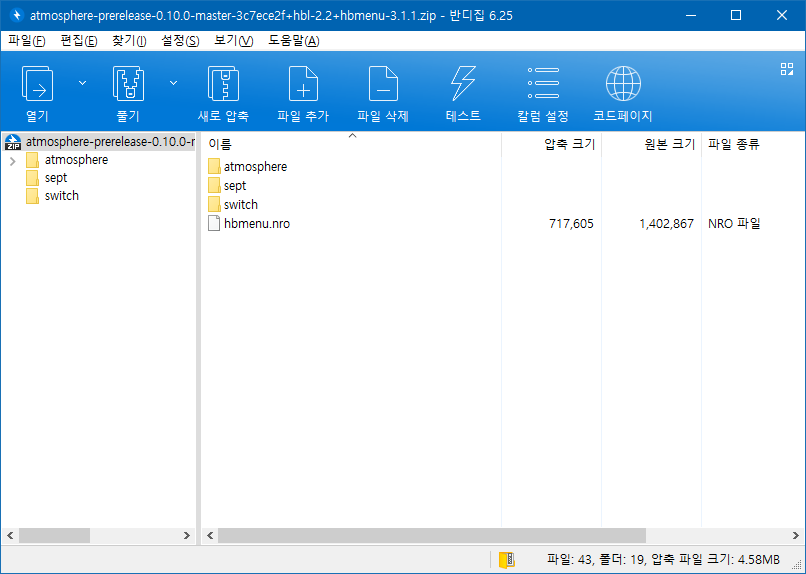Sort by the 파일 종류 column header
This screenshot has height=574, width=806.
(753, 144)
